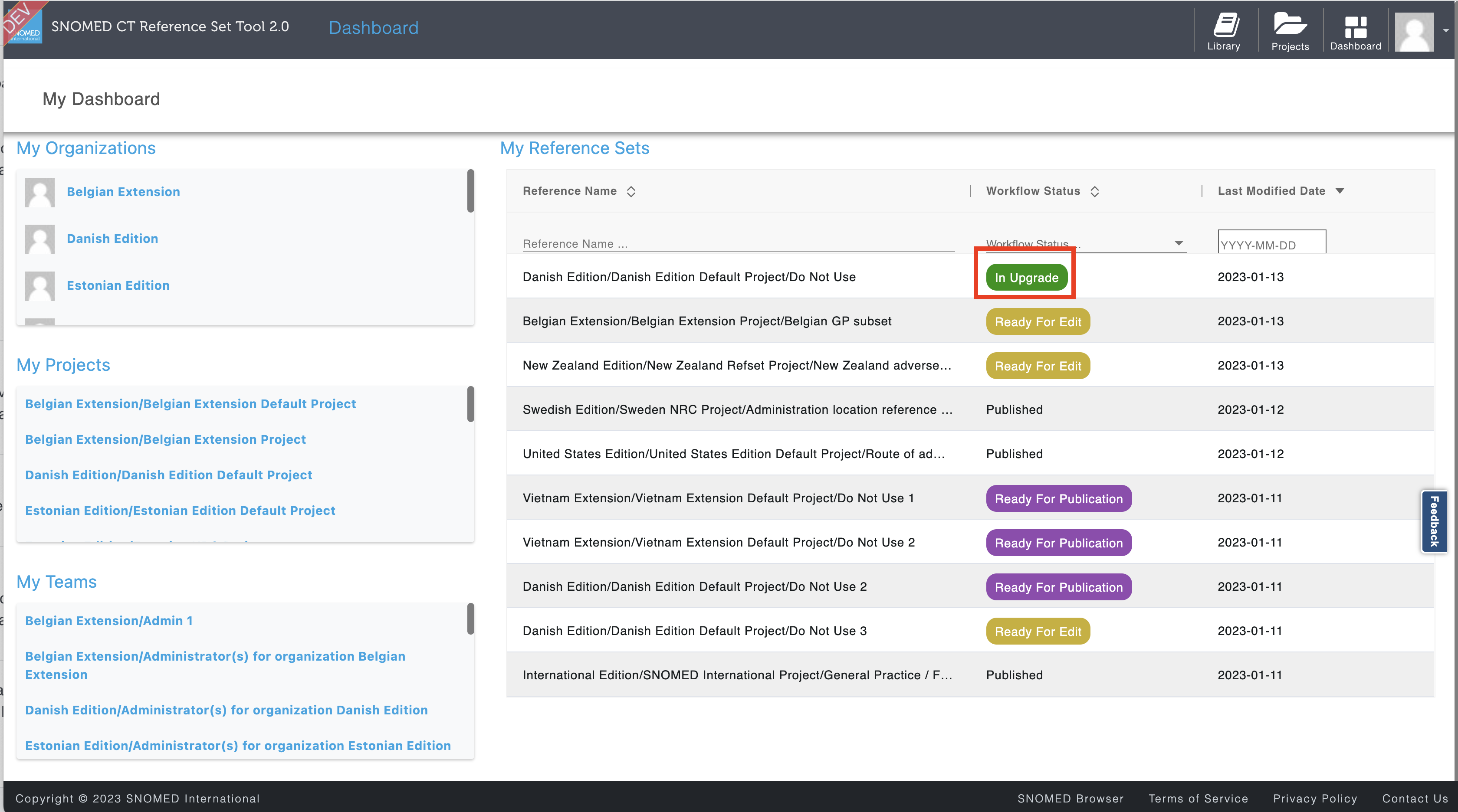Click Ready For Edit for Danish Do Not Use 3

(1038, 631)
